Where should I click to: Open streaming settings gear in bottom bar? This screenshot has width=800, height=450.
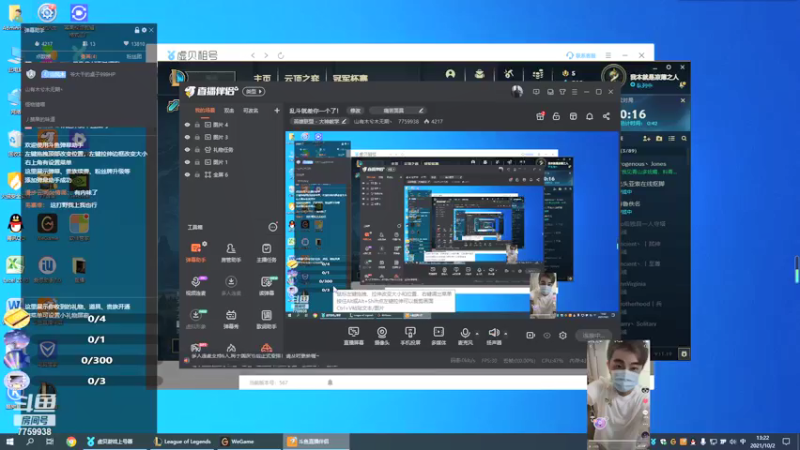point(563,335)
